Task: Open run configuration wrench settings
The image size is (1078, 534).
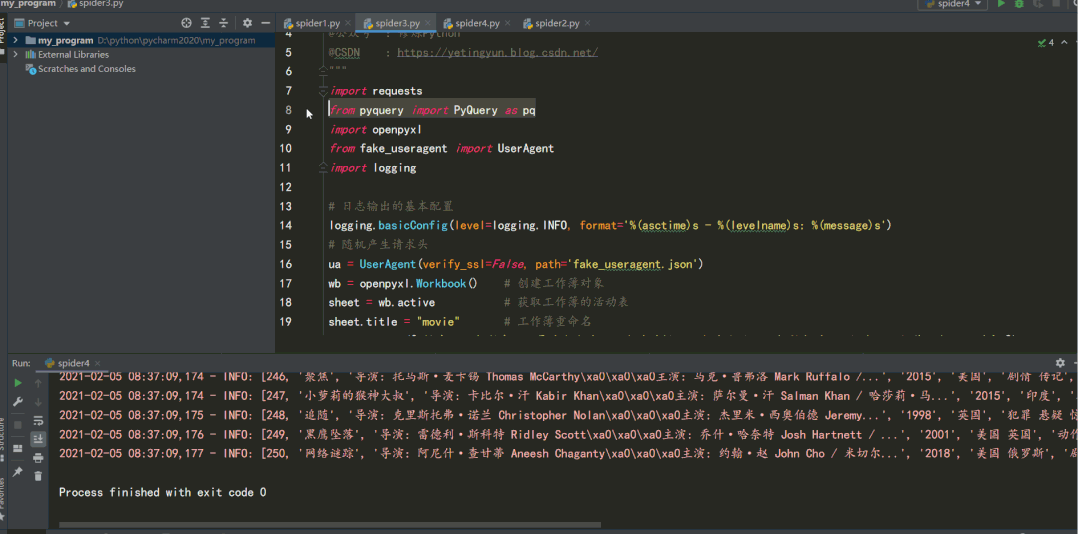Action: click(18, 401)
